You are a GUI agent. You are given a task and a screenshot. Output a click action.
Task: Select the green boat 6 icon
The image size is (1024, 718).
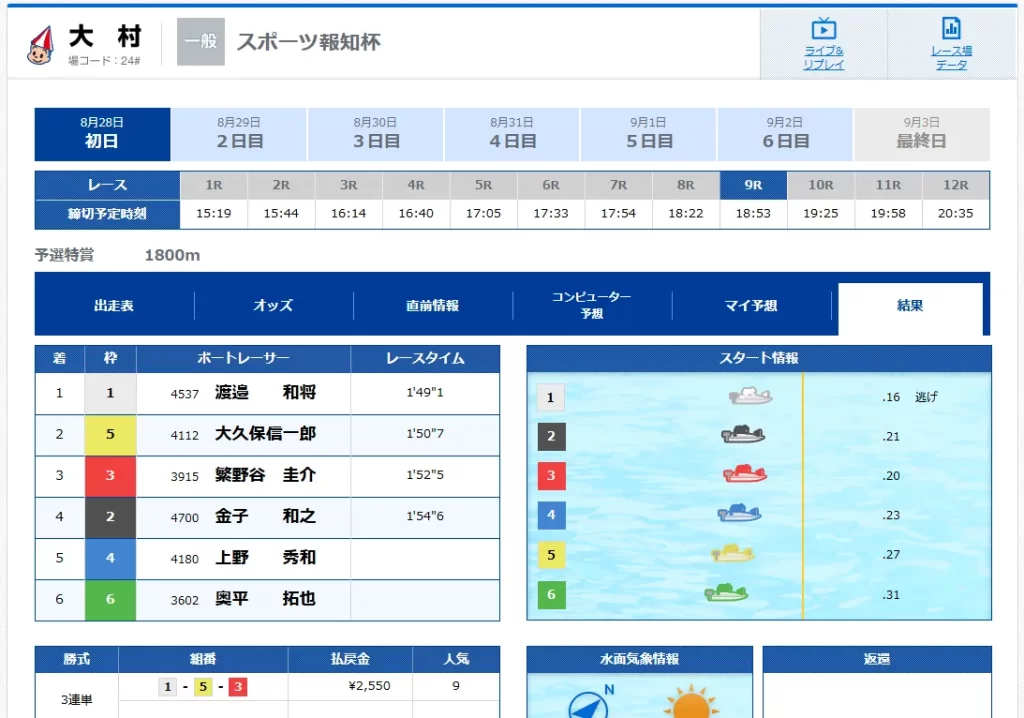pos(725,592)
